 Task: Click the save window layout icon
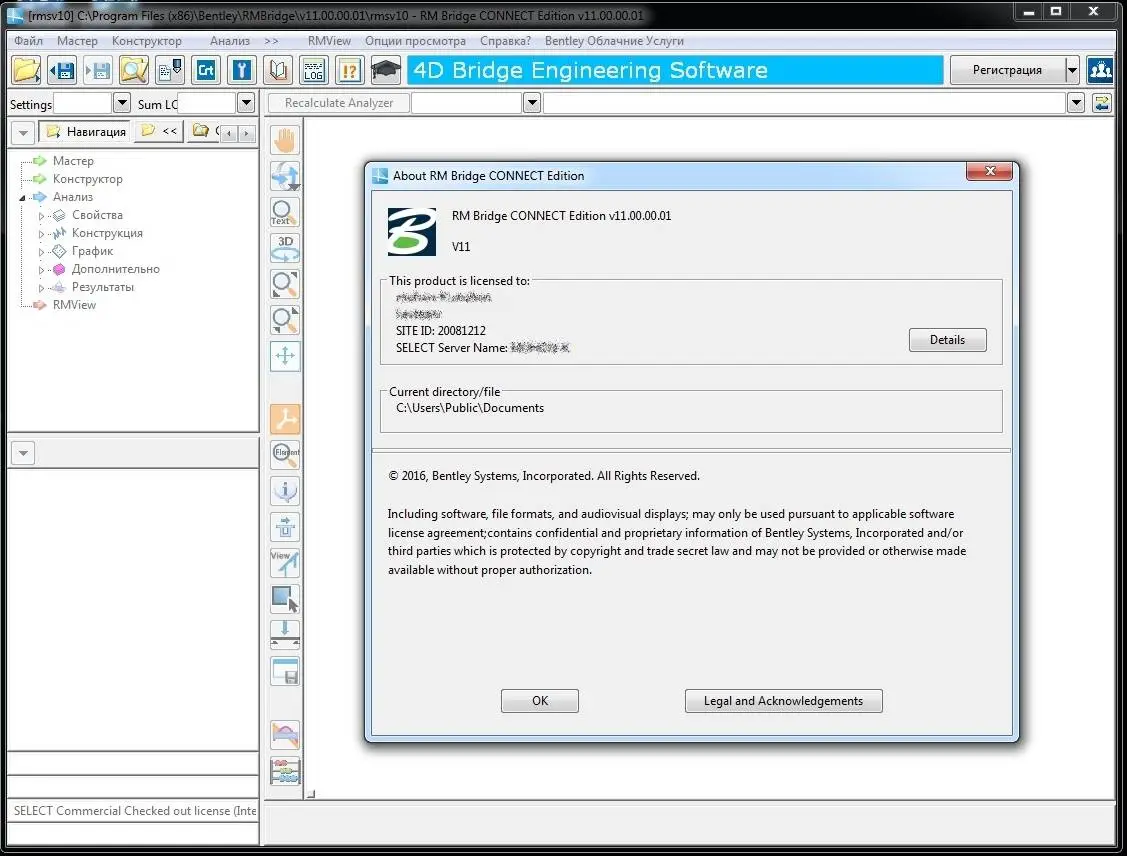pos(285,671)
